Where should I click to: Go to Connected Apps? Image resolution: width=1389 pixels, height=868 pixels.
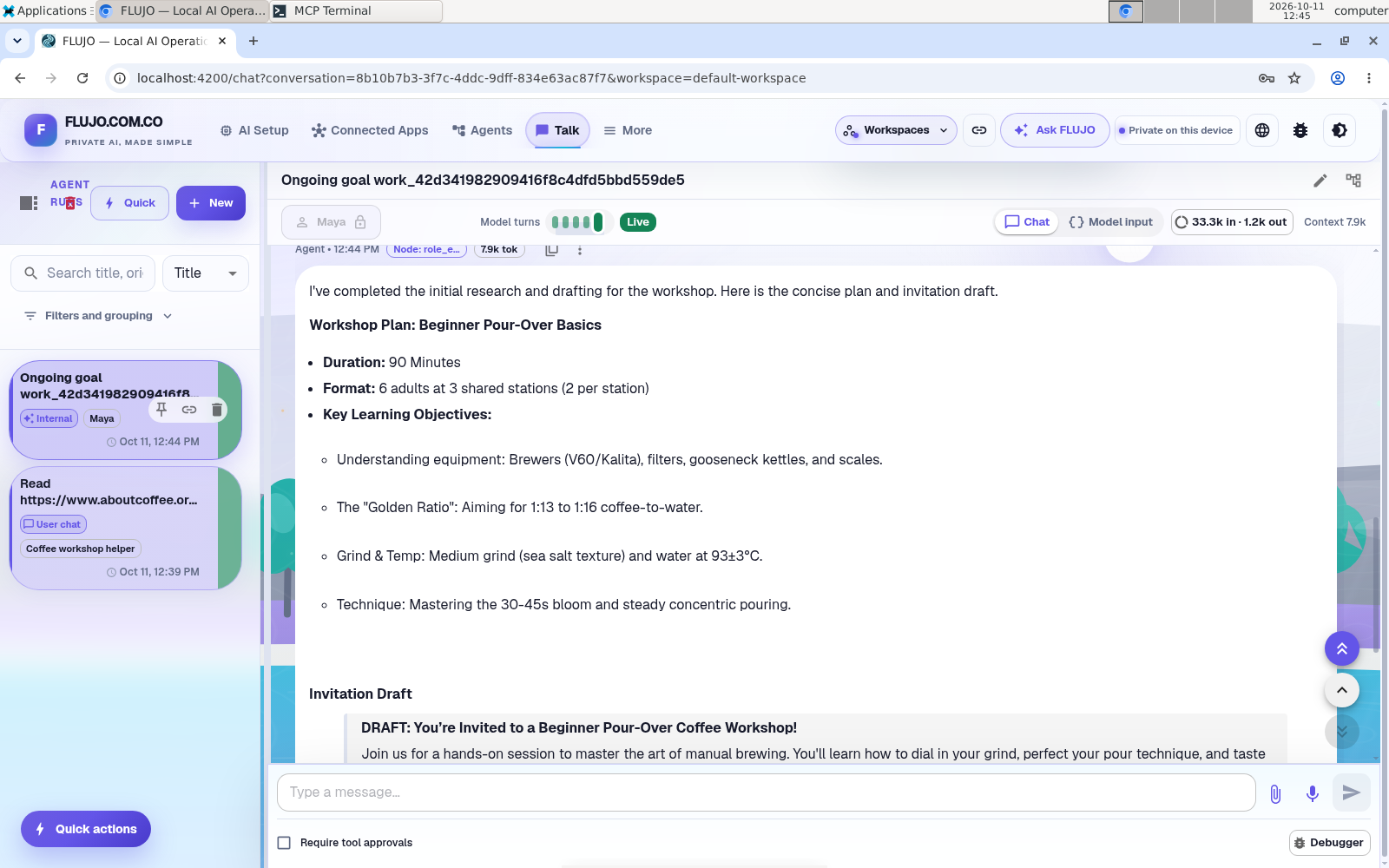[x=370, y=130]
